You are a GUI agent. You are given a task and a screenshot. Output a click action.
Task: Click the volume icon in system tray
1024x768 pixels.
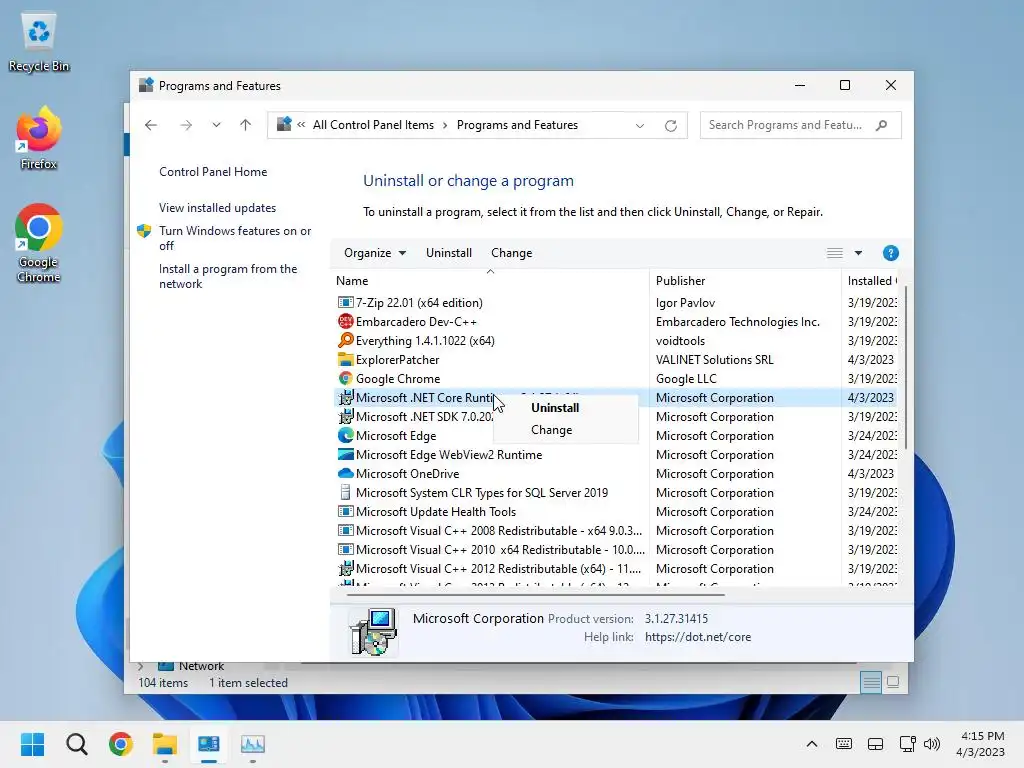coord(932,744)
